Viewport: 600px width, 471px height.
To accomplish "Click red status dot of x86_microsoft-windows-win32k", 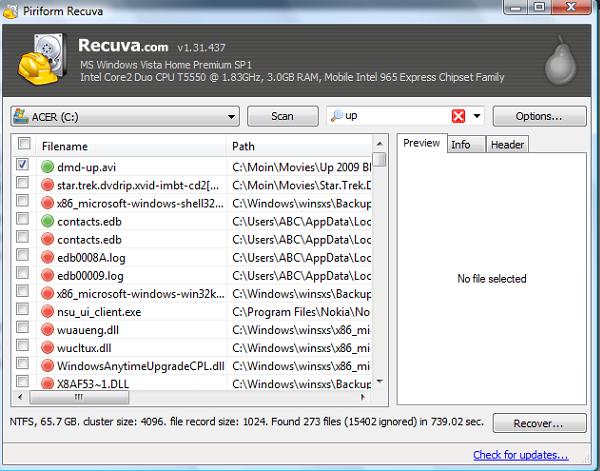I will (47, 293).
